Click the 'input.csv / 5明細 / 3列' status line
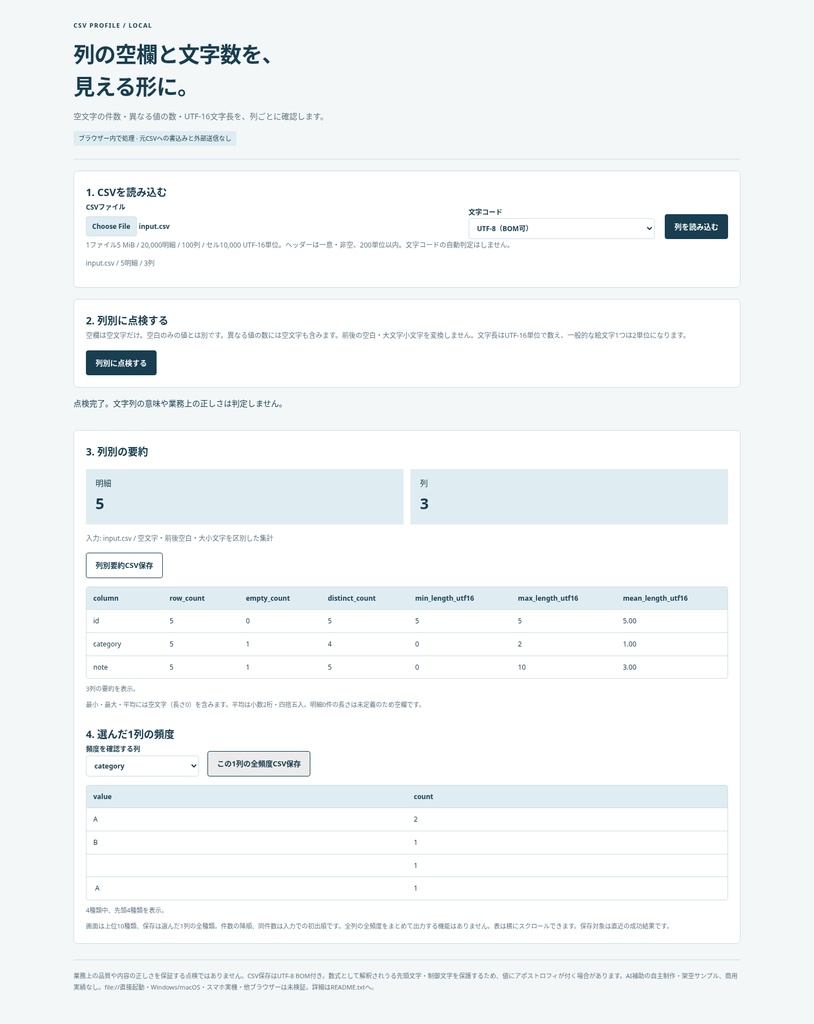 [x=120, y=263]
